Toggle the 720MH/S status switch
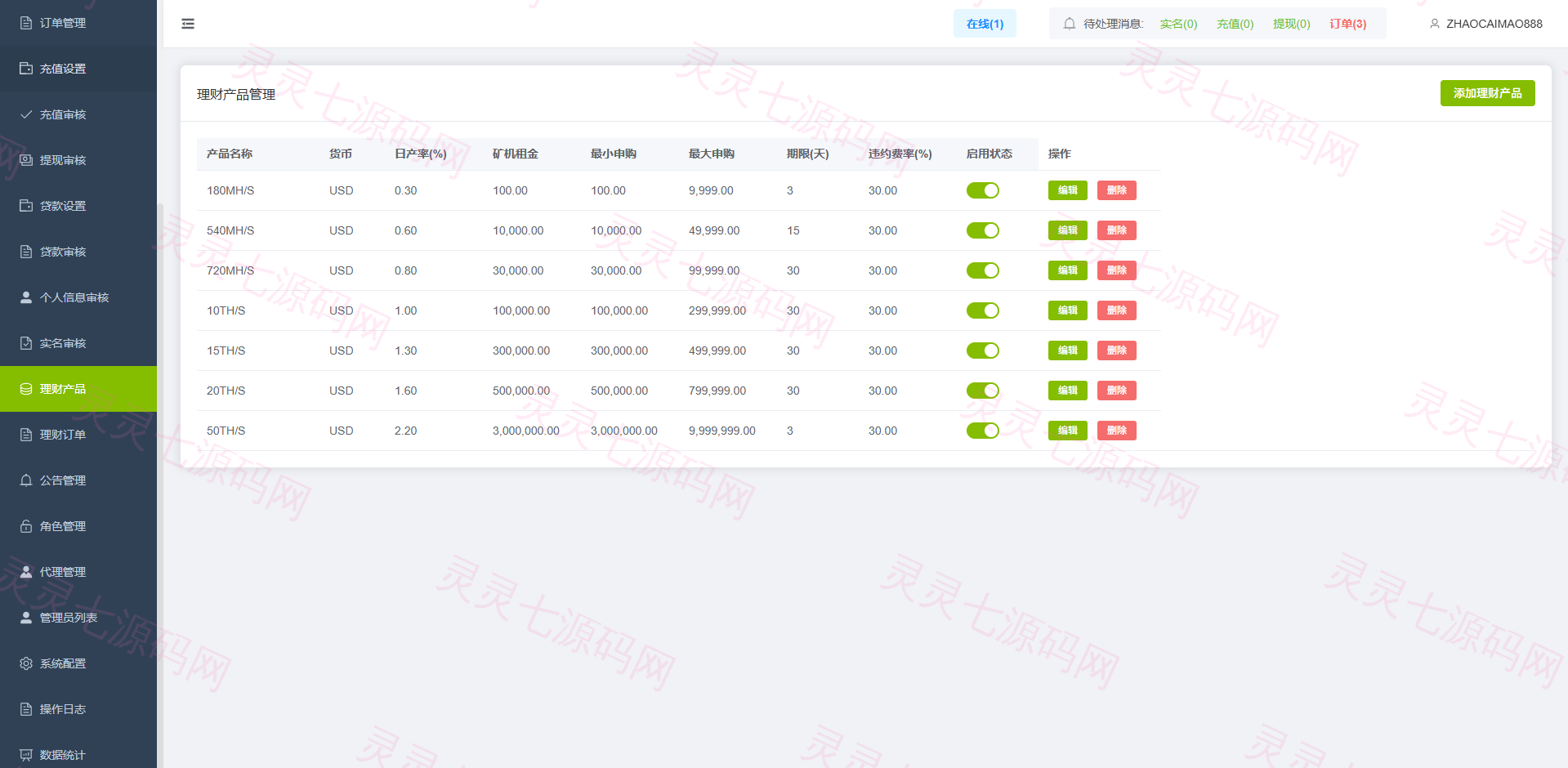 point(983,270)
